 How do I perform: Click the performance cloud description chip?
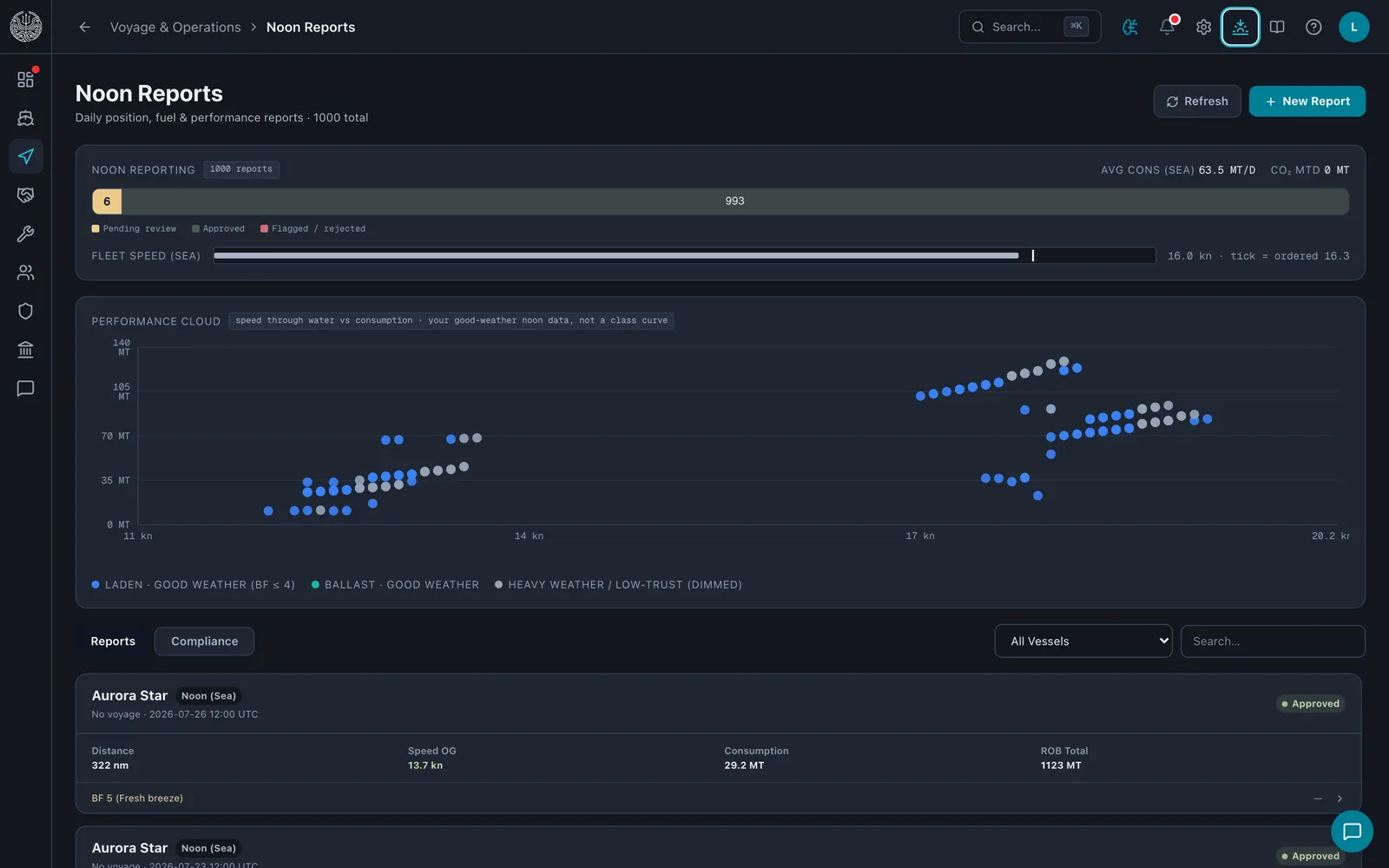click(451, 320)
